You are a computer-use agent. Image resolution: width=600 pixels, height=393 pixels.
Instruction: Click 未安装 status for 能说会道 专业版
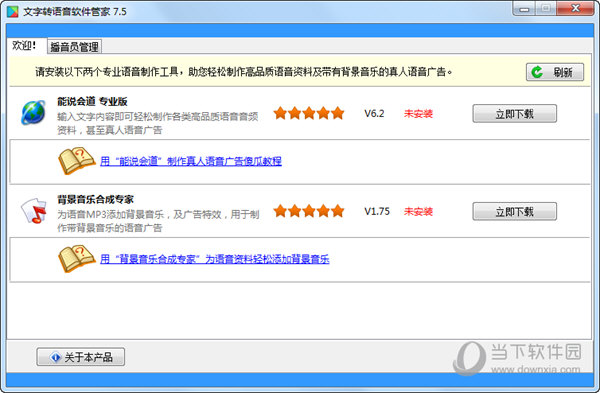pos(418,114)
